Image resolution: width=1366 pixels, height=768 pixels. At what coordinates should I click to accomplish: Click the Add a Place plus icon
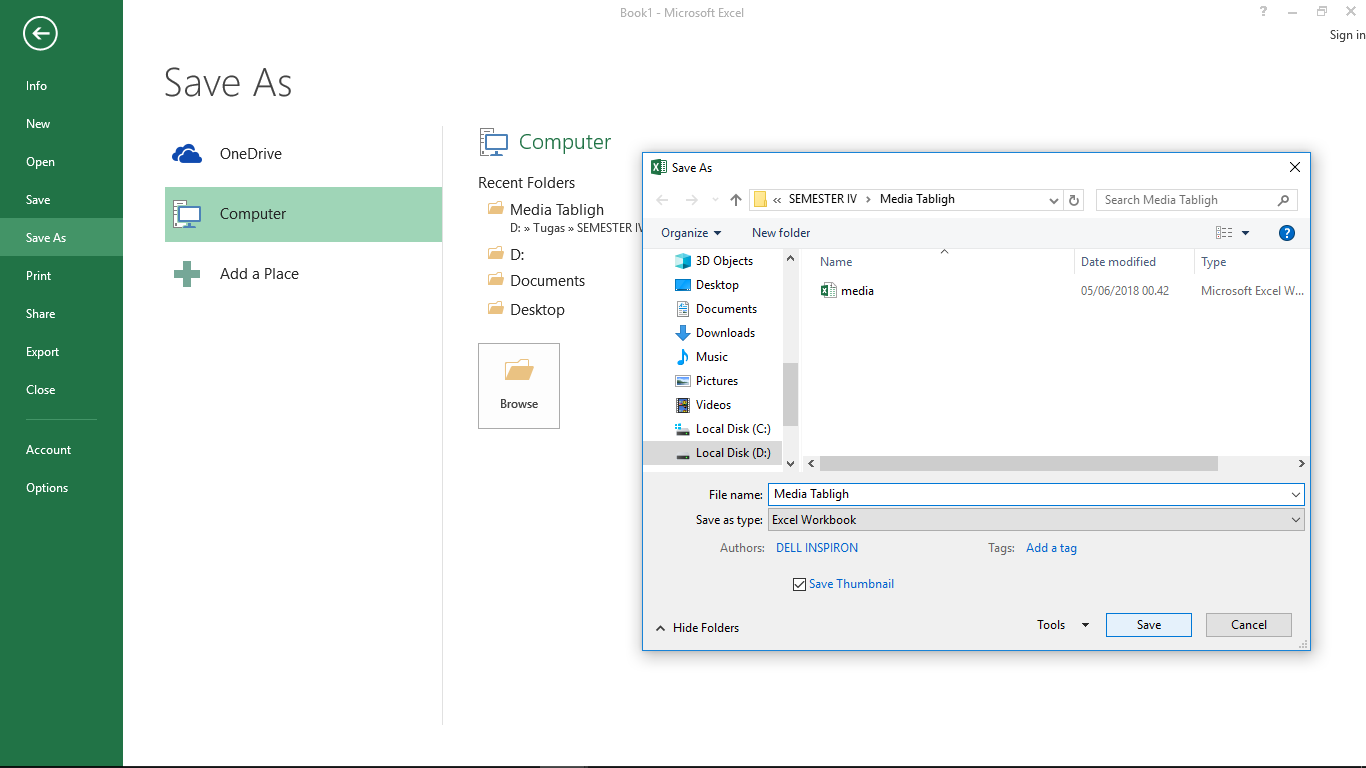pos(187,274)
